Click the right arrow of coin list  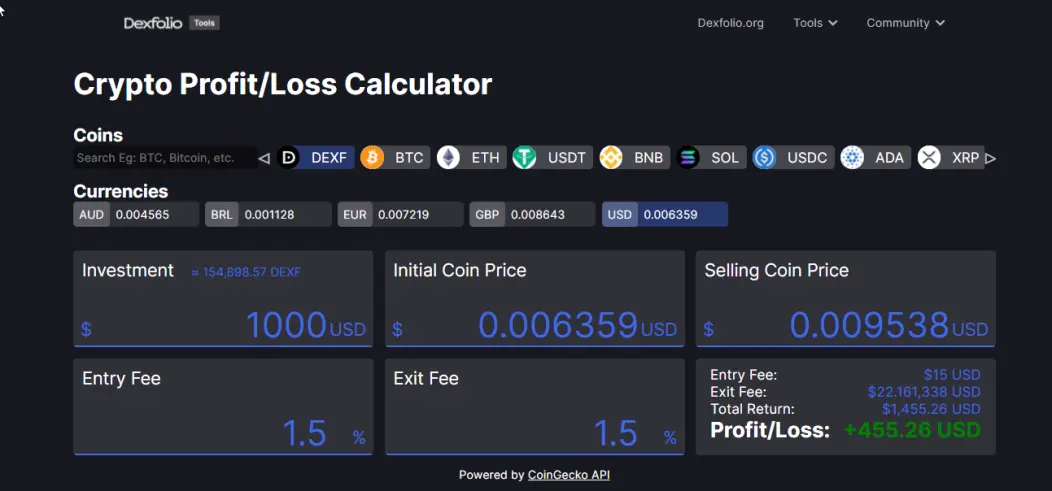pyautogui.click(x=990, y=158)
